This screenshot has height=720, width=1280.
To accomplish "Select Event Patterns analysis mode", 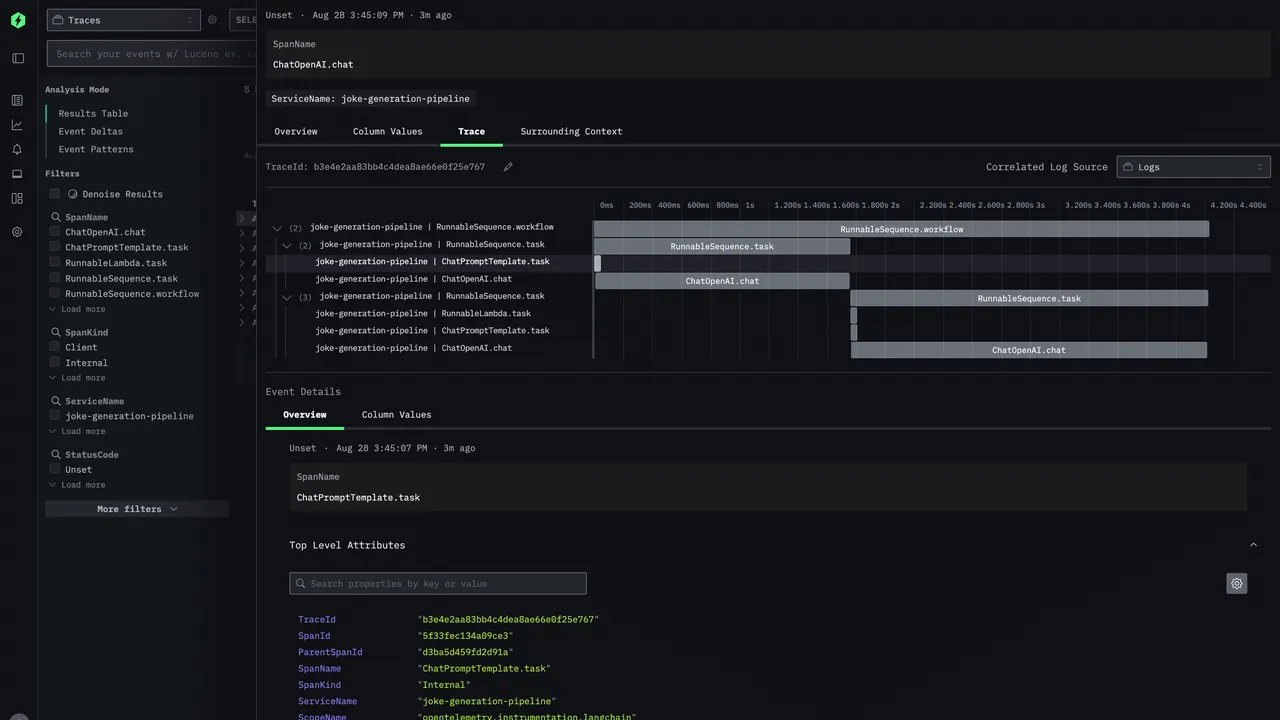I will [x=96, y=149].
